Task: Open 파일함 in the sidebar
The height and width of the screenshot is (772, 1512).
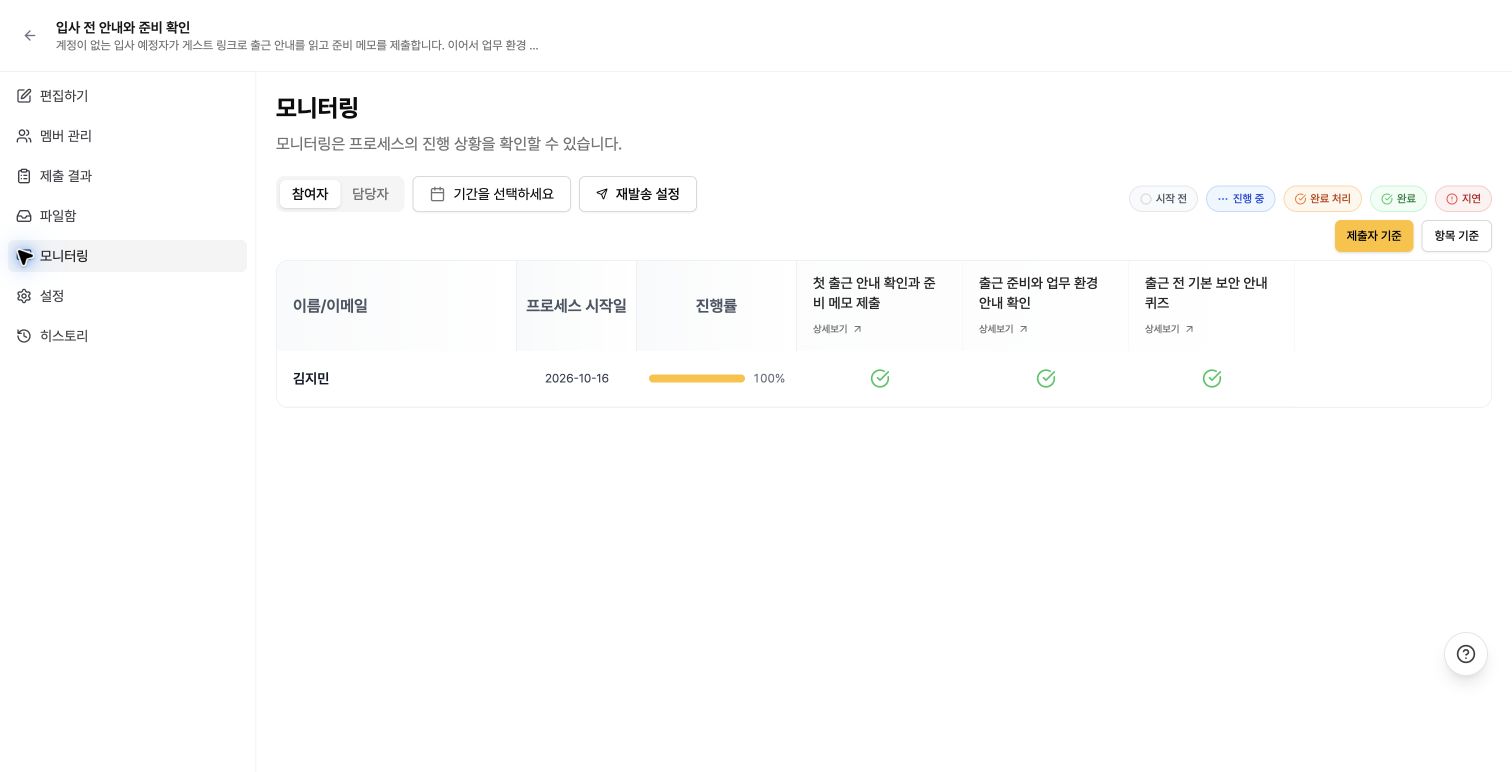Action: [x=128, y=216]
